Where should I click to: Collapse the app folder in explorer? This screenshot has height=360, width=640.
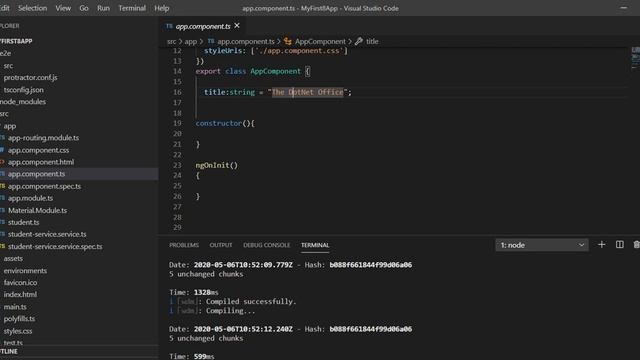click(10, 126)
